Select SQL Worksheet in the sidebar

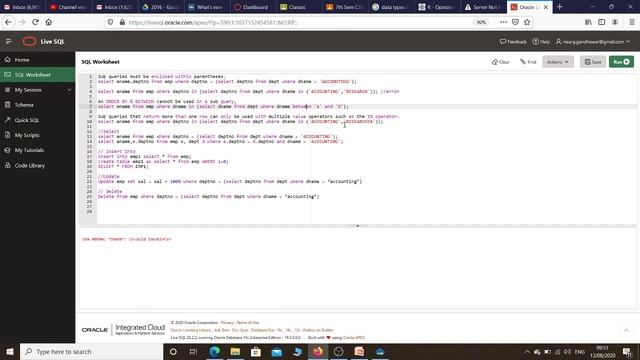click(x=38, y=75)
